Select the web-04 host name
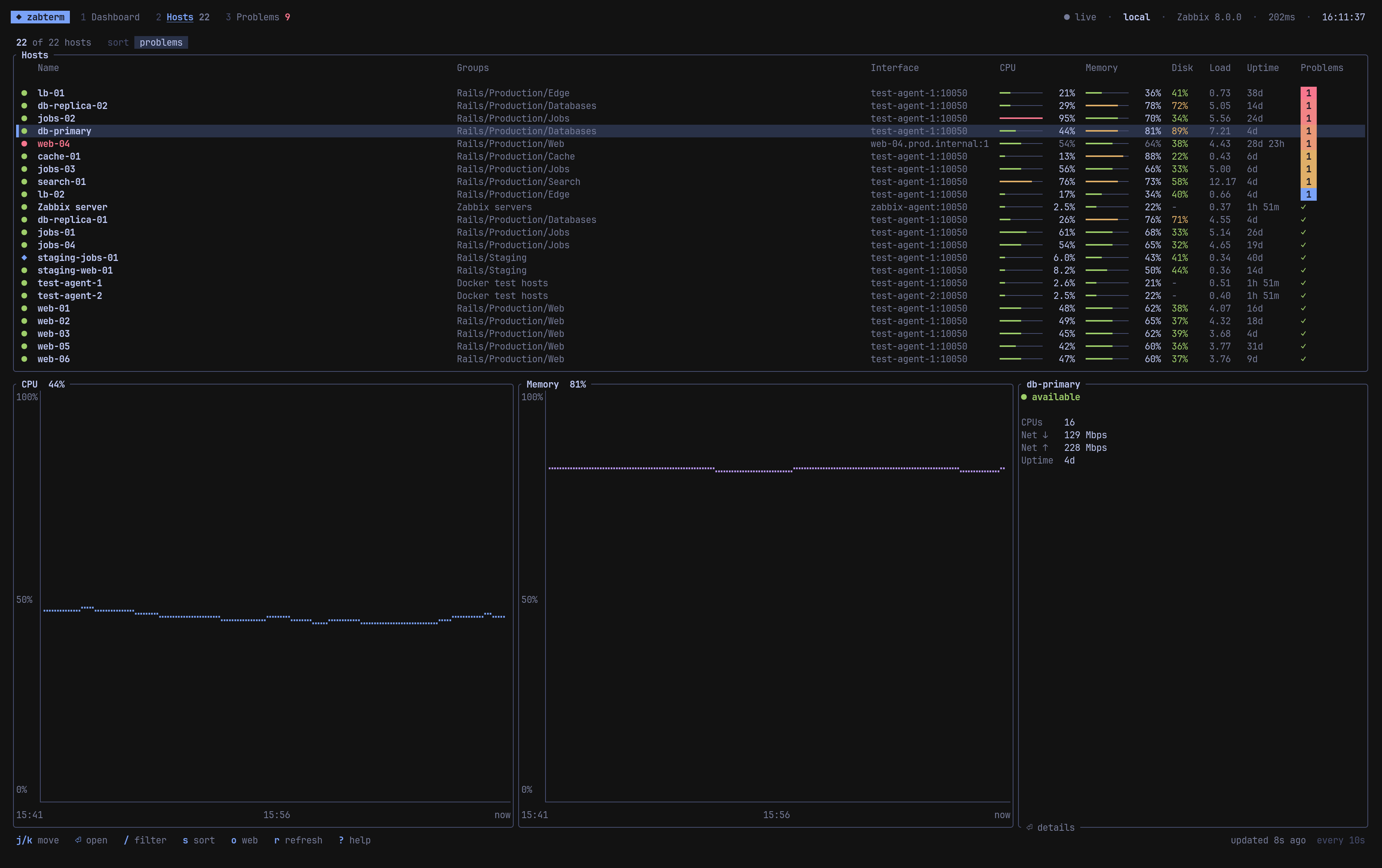 pos(53,144)
